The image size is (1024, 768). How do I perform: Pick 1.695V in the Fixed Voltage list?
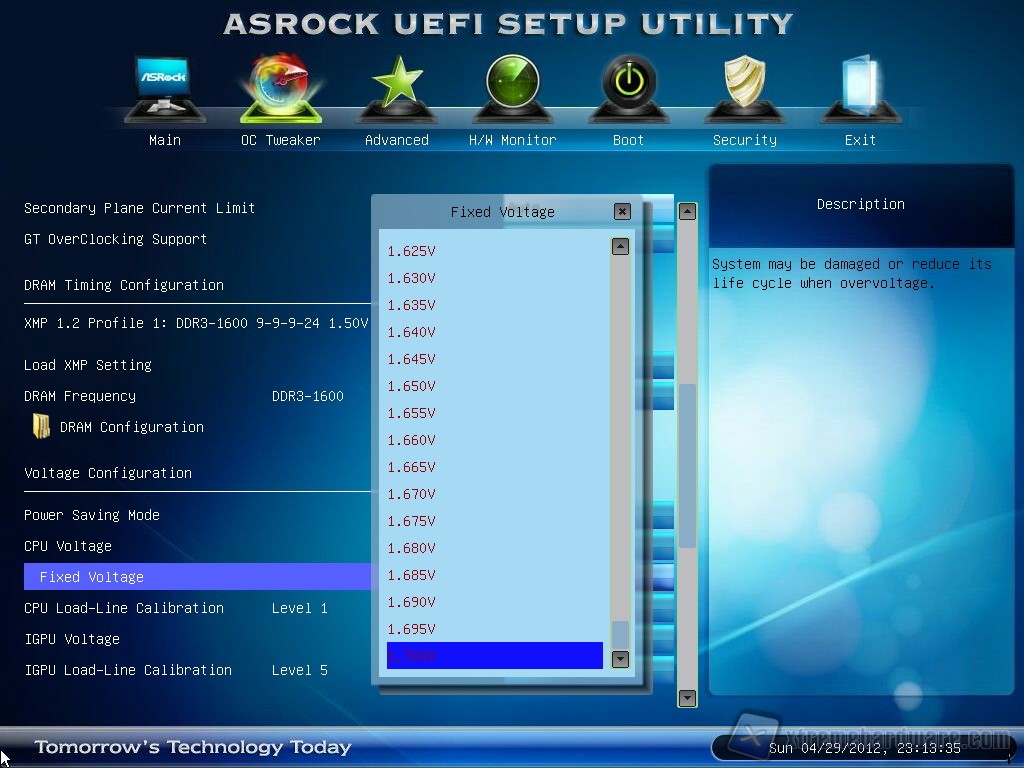tap(412, 629)
